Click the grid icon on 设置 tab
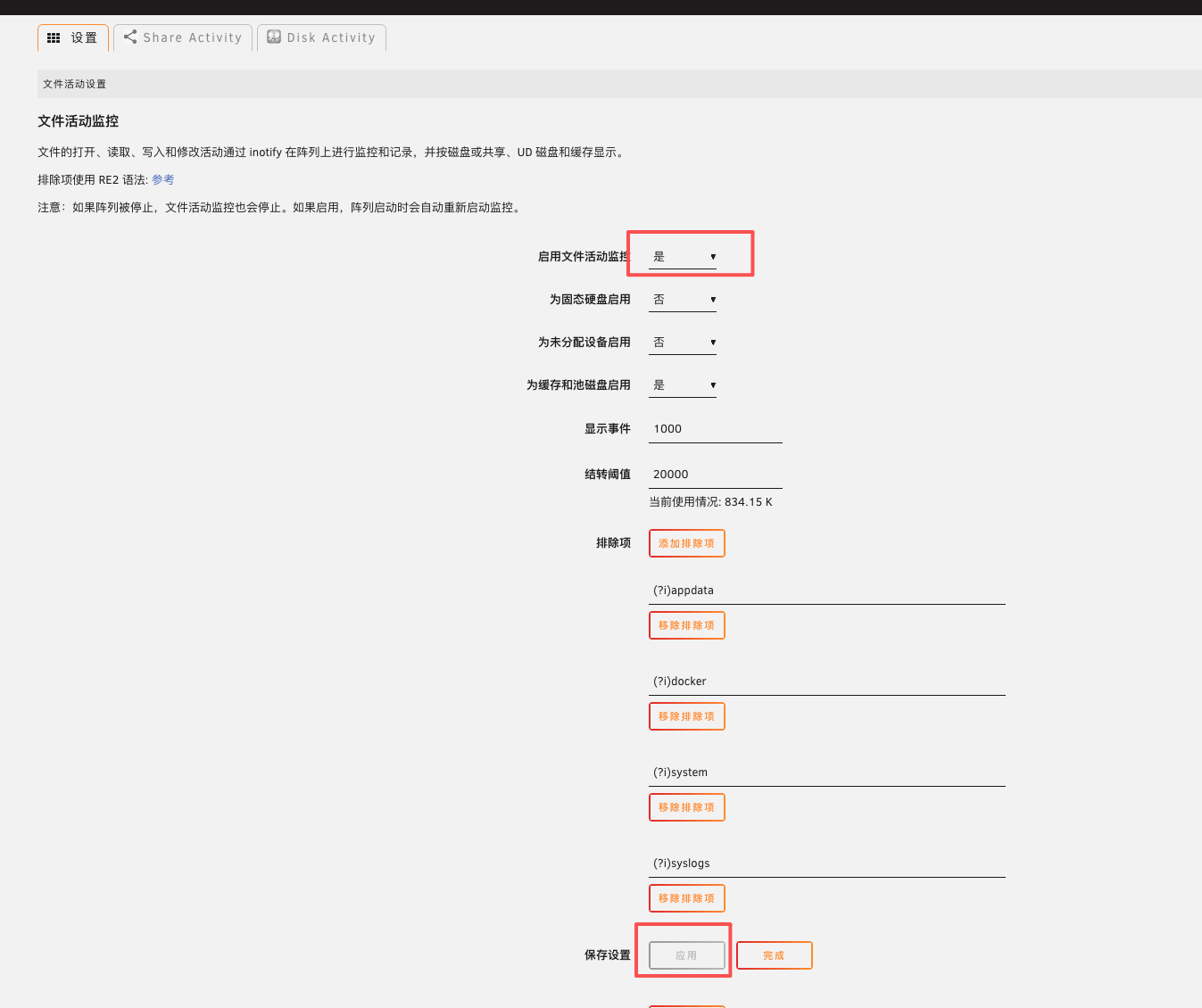The height and width of the screenshot is (1008, 1202). coord(54,38)
